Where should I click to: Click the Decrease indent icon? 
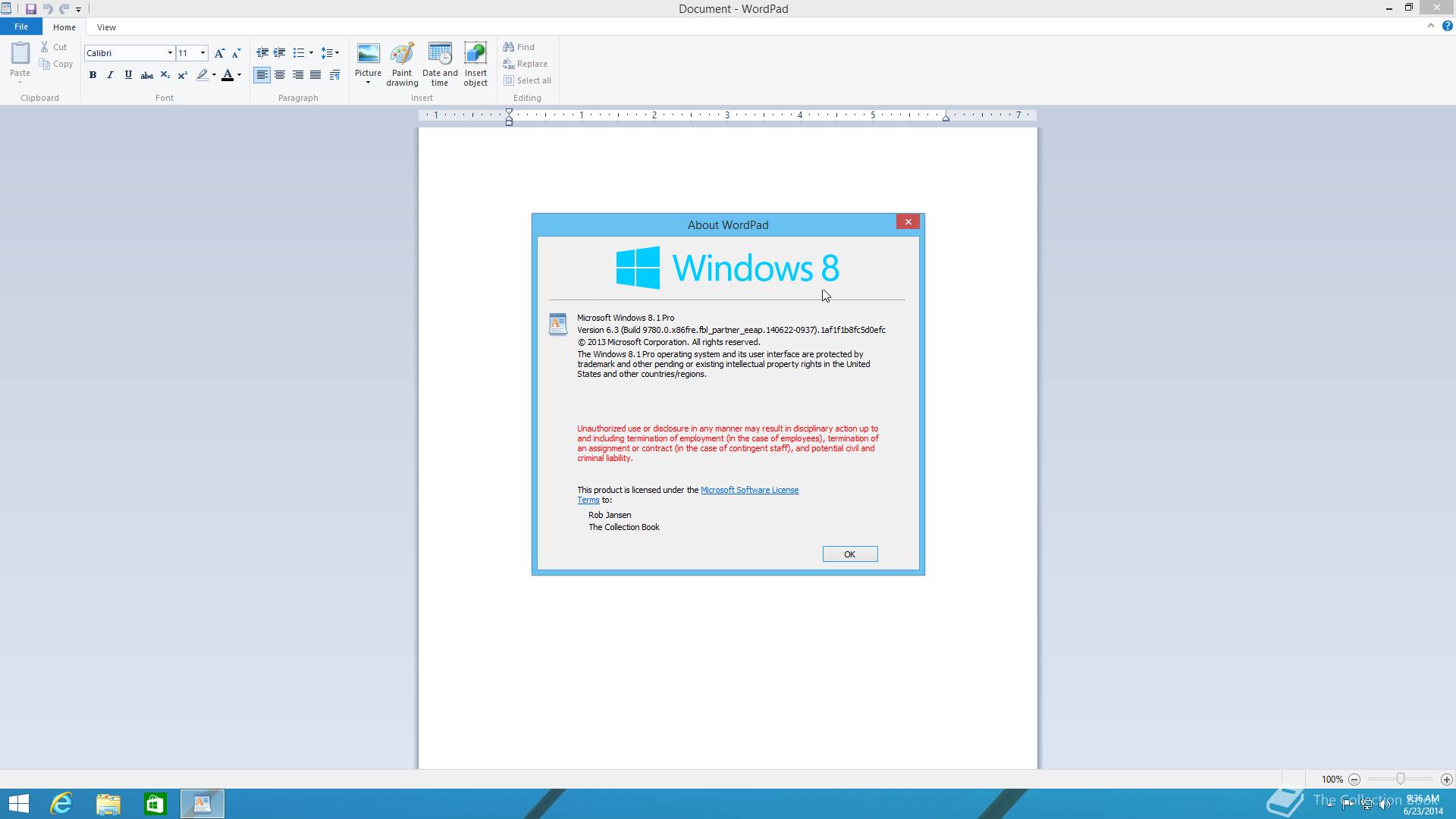click(x=262, y=53)
